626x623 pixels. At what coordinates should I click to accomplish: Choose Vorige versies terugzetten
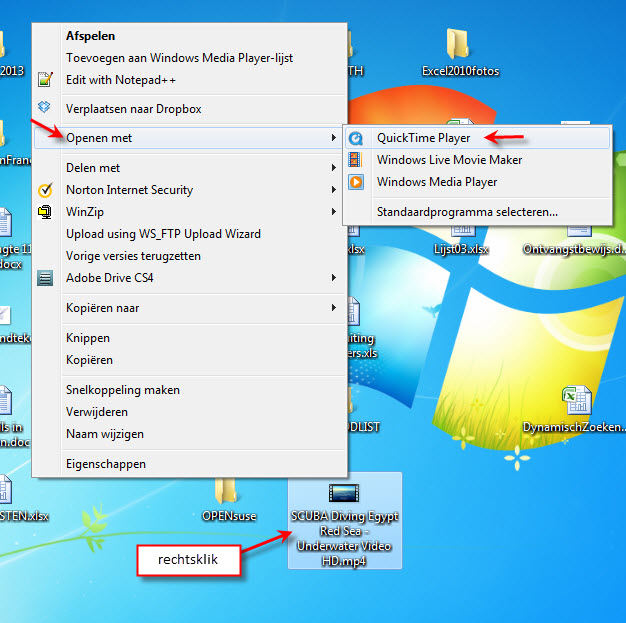[x=190, y=256]
